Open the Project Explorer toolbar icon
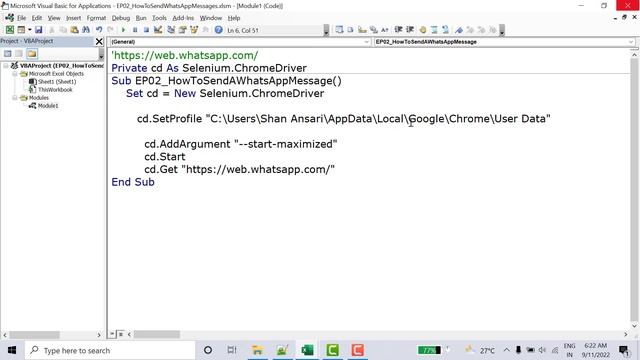This screenshot has width=640, height=360. pos(171,30)
